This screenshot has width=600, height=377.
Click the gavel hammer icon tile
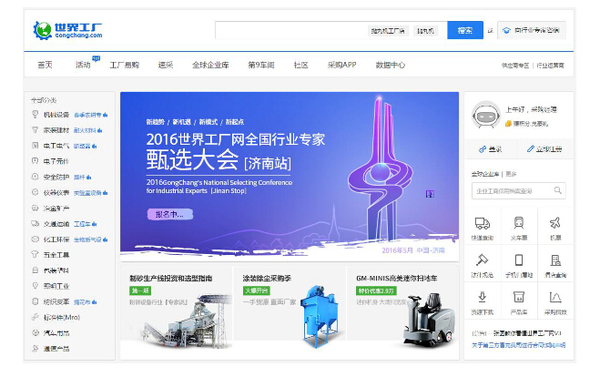pyautogui.click(x=482, y=260)
